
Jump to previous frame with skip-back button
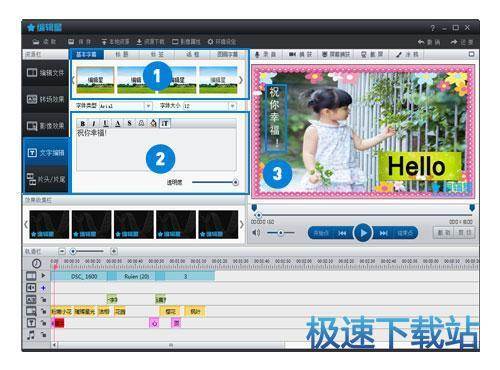[342, 233]
